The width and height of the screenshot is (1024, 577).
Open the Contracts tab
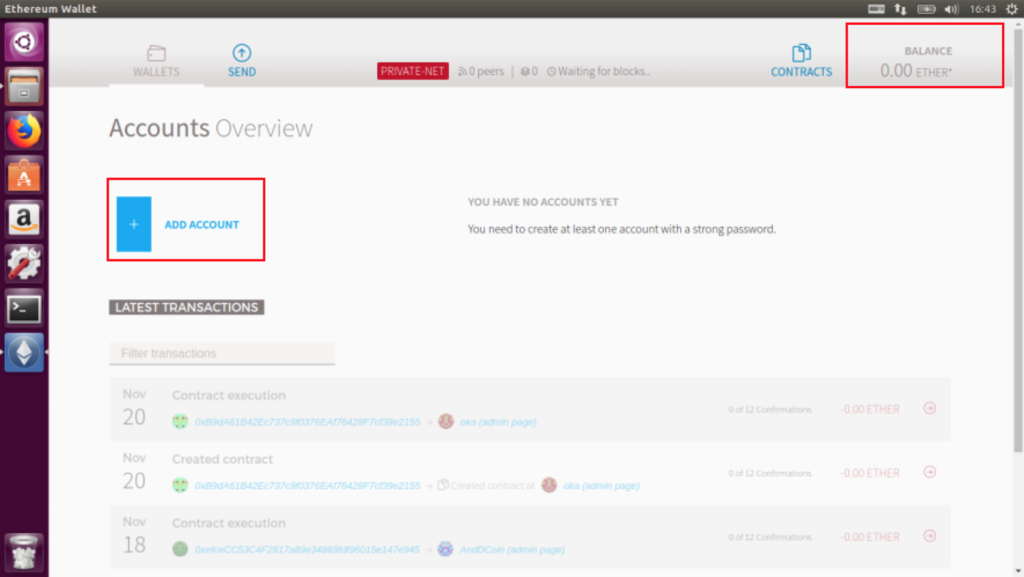click(801, 61)
